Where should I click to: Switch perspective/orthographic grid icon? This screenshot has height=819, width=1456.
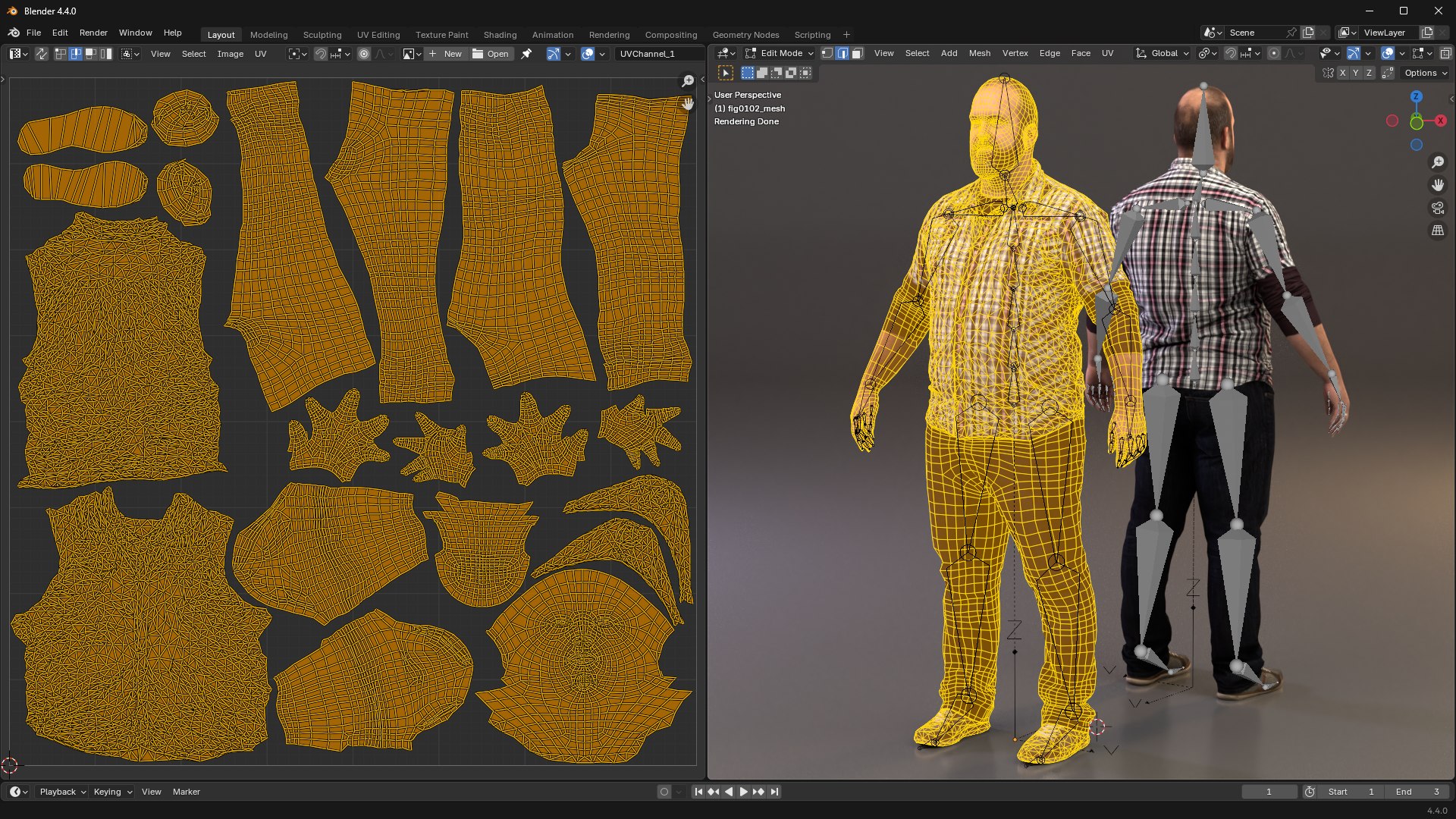(1437, 231)
